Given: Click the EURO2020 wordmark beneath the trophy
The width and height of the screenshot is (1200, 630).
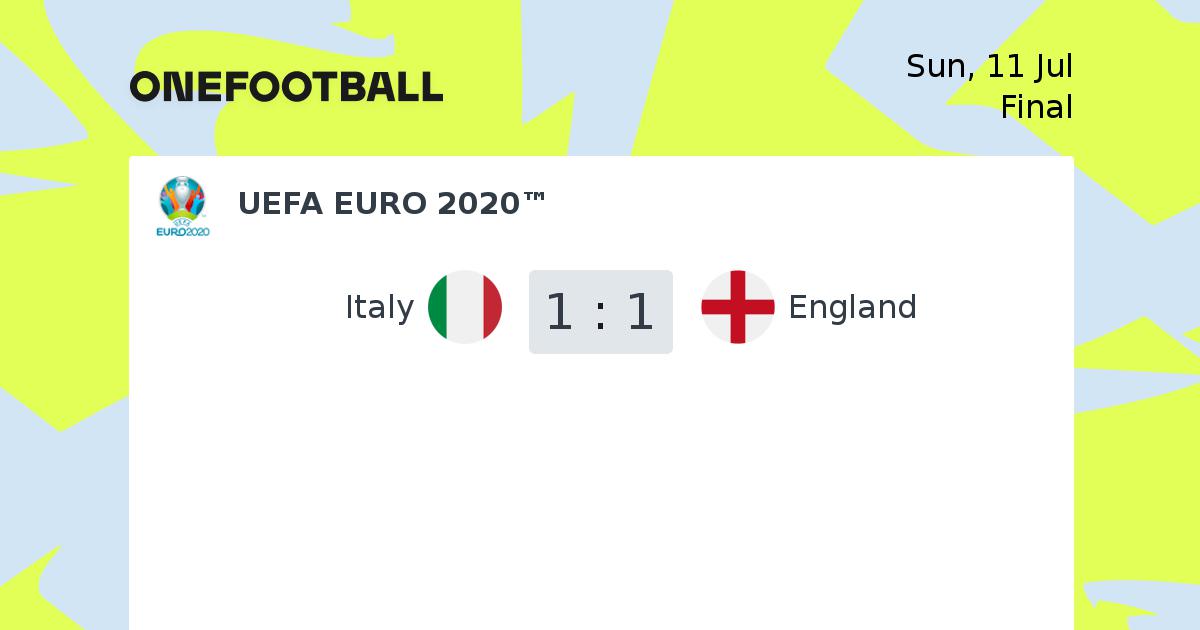Looking at the screenshot, I should click(183, 232).
